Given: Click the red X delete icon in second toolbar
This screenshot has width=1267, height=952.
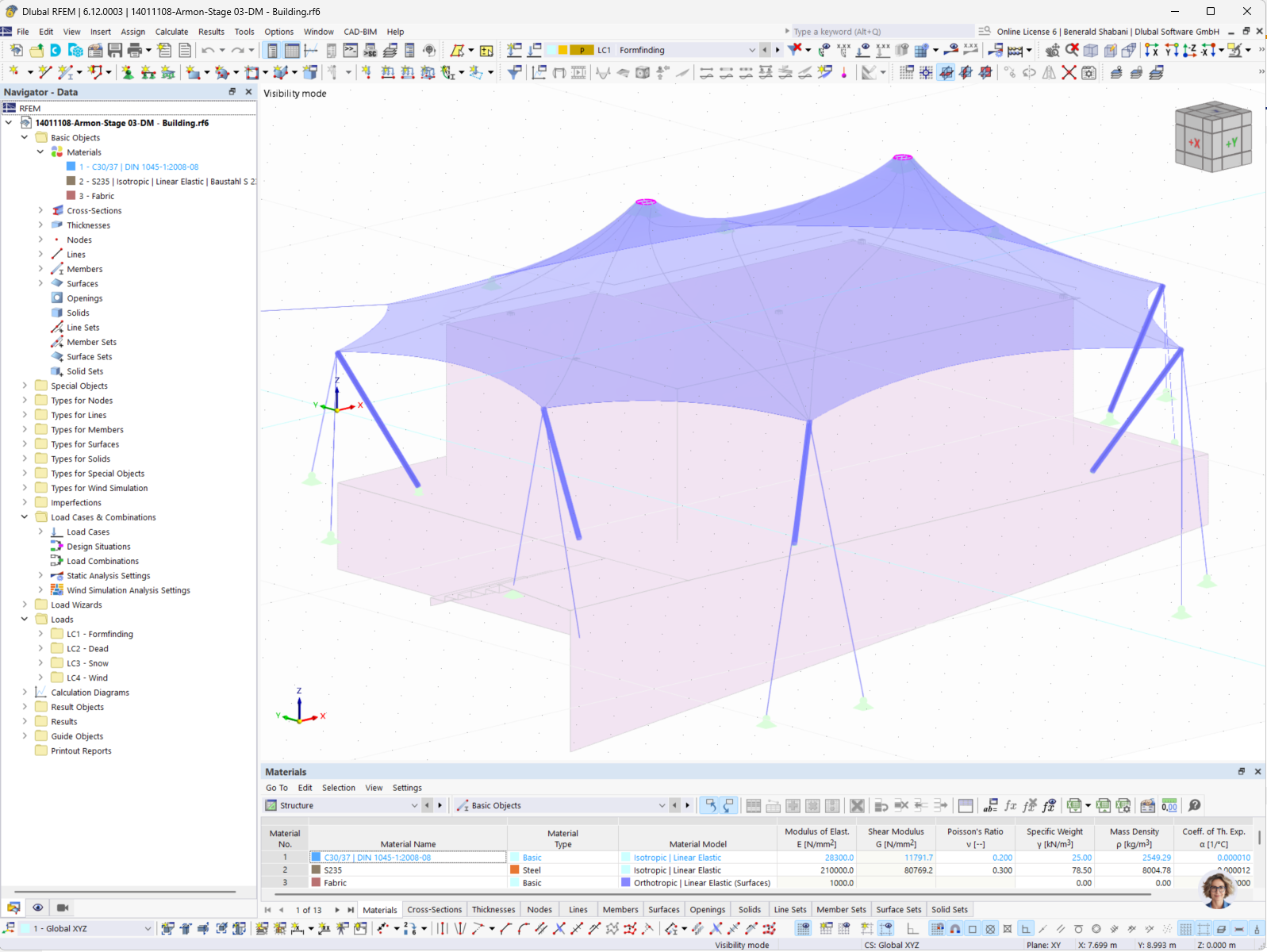Looking at the screenshot, I should pyautogui.click(x=1069, y=72).
